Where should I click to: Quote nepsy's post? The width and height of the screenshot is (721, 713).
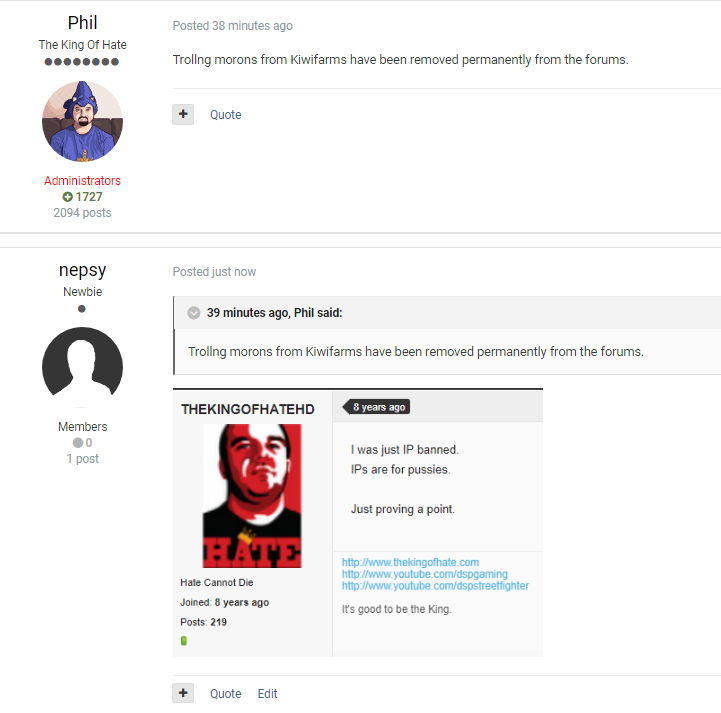(x=225, y=693)
